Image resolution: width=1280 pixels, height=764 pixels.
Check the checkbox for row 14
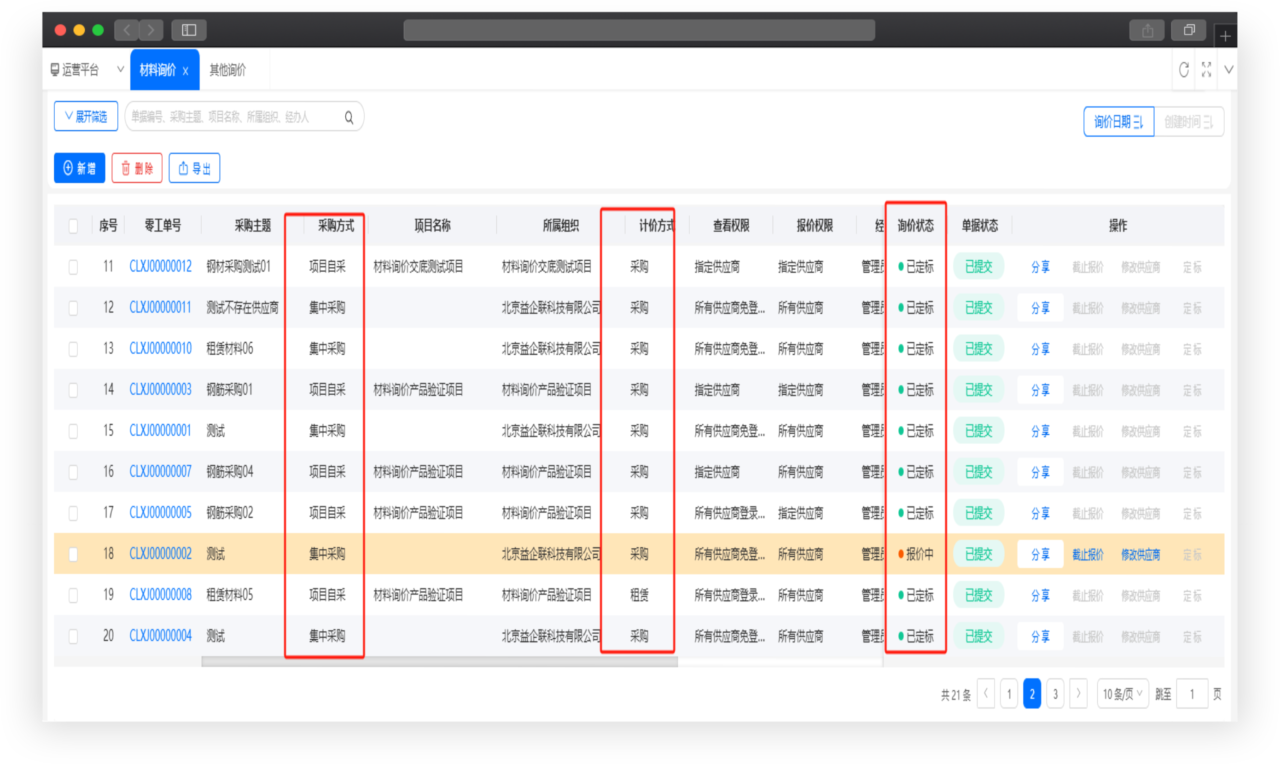[x=73, y=390]
